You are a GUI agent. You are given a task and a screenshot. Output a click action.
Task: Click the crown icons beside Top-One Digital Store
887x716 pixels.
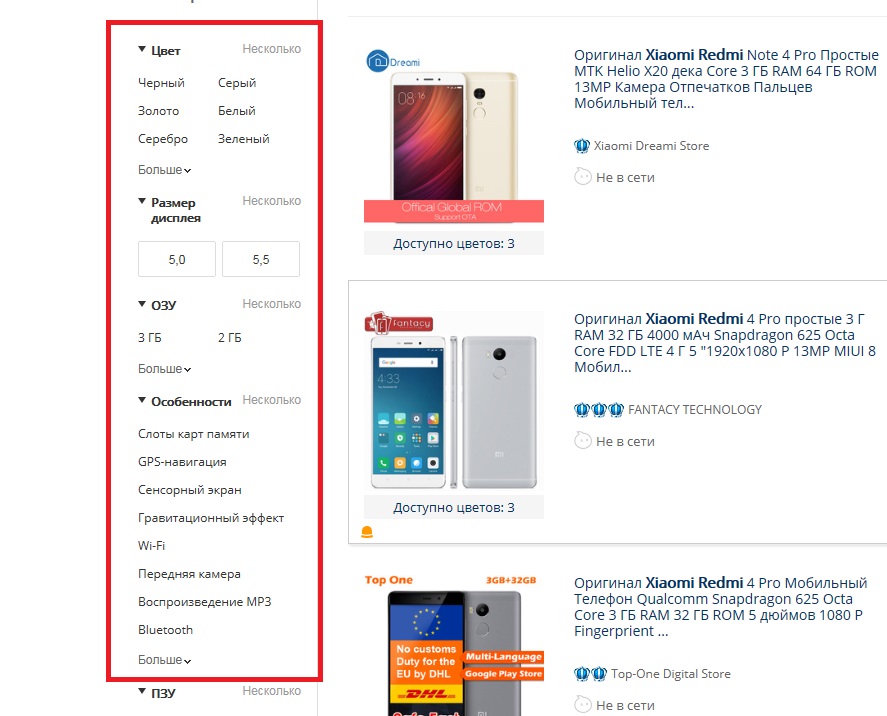[590, 674]
